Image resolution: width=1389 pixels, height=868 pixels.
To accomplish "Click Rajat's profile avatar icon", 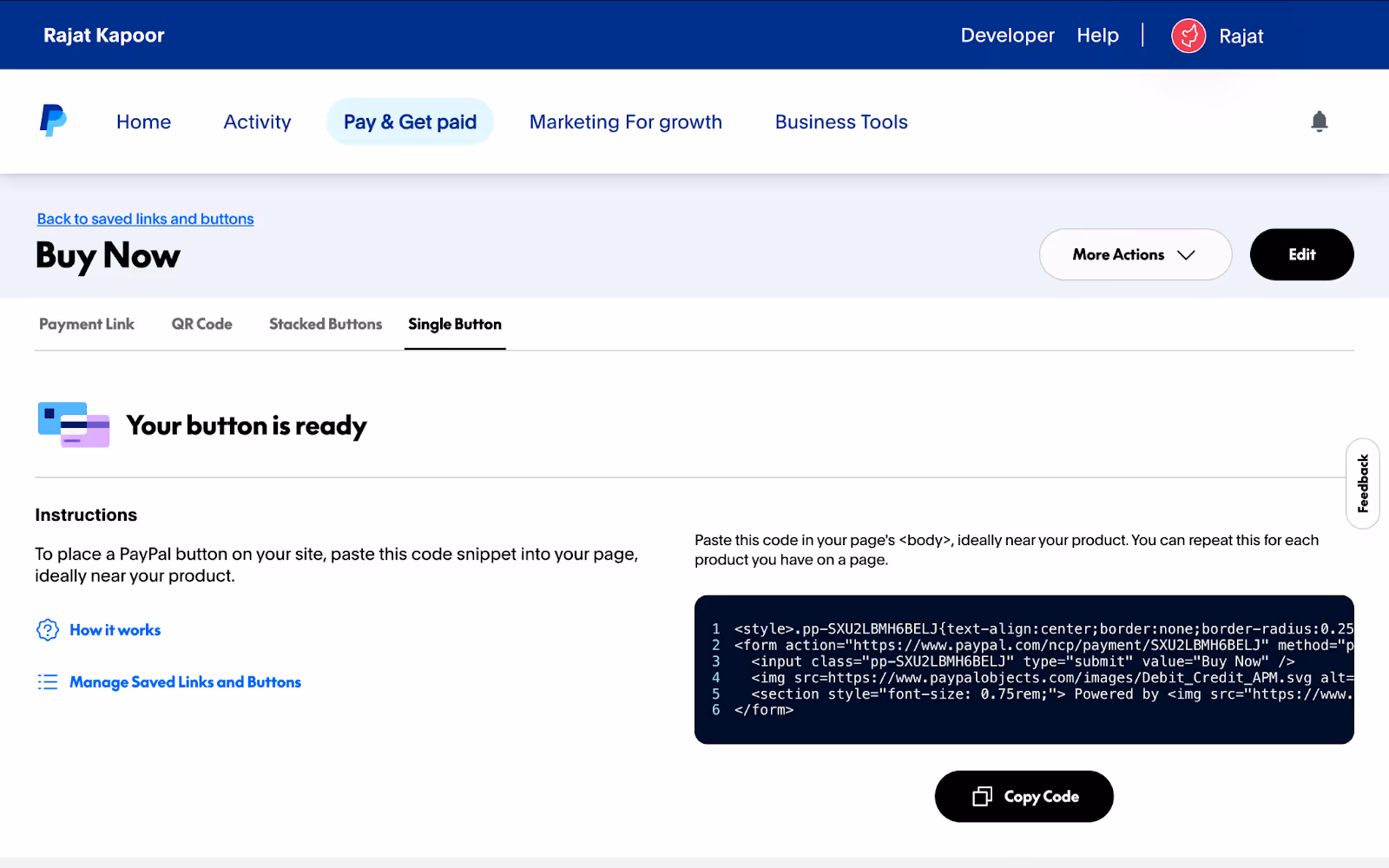I will coord(1188,36).
